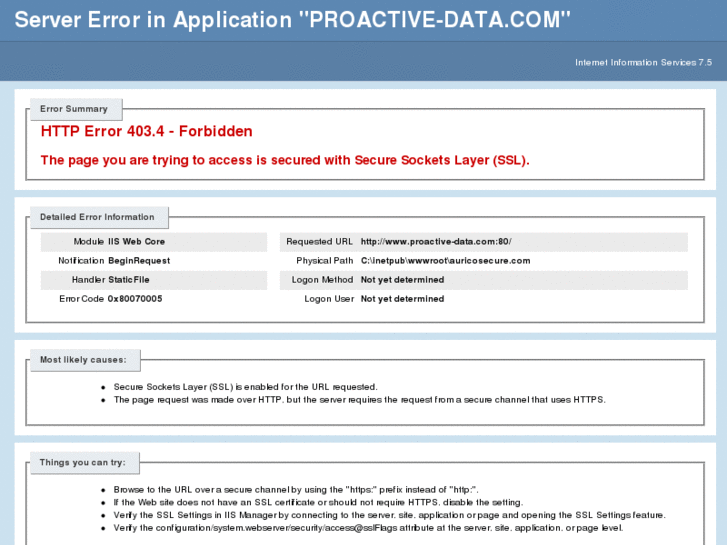This screenshot has width=727, height=545.
Task: Click Logon Method 'Not yet determined' value
Action: tap(402, 280)
